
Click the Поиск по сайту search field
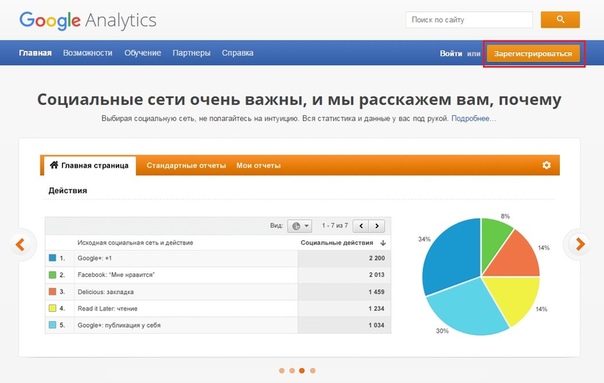tap(469, 20)
